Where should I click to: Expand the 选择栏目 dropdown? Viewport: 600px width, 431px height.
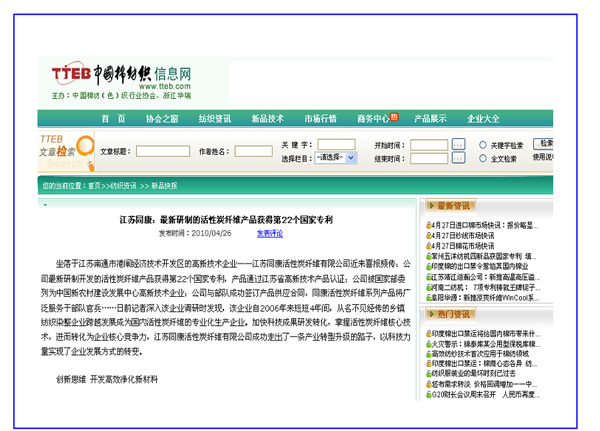point(334,158)
